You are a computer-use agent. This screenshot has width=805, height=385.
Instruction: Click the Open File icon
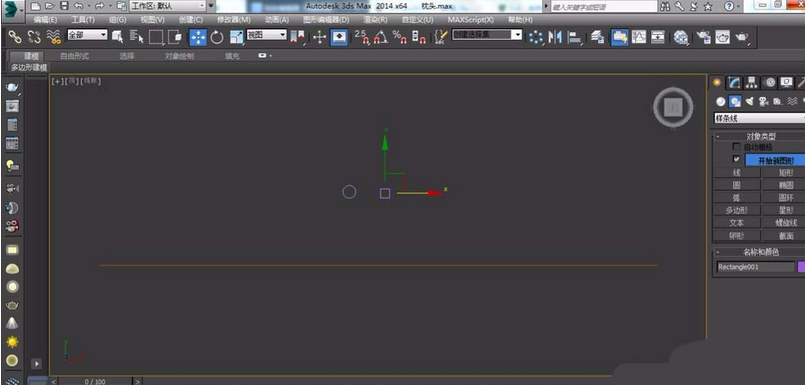(49, 6)
